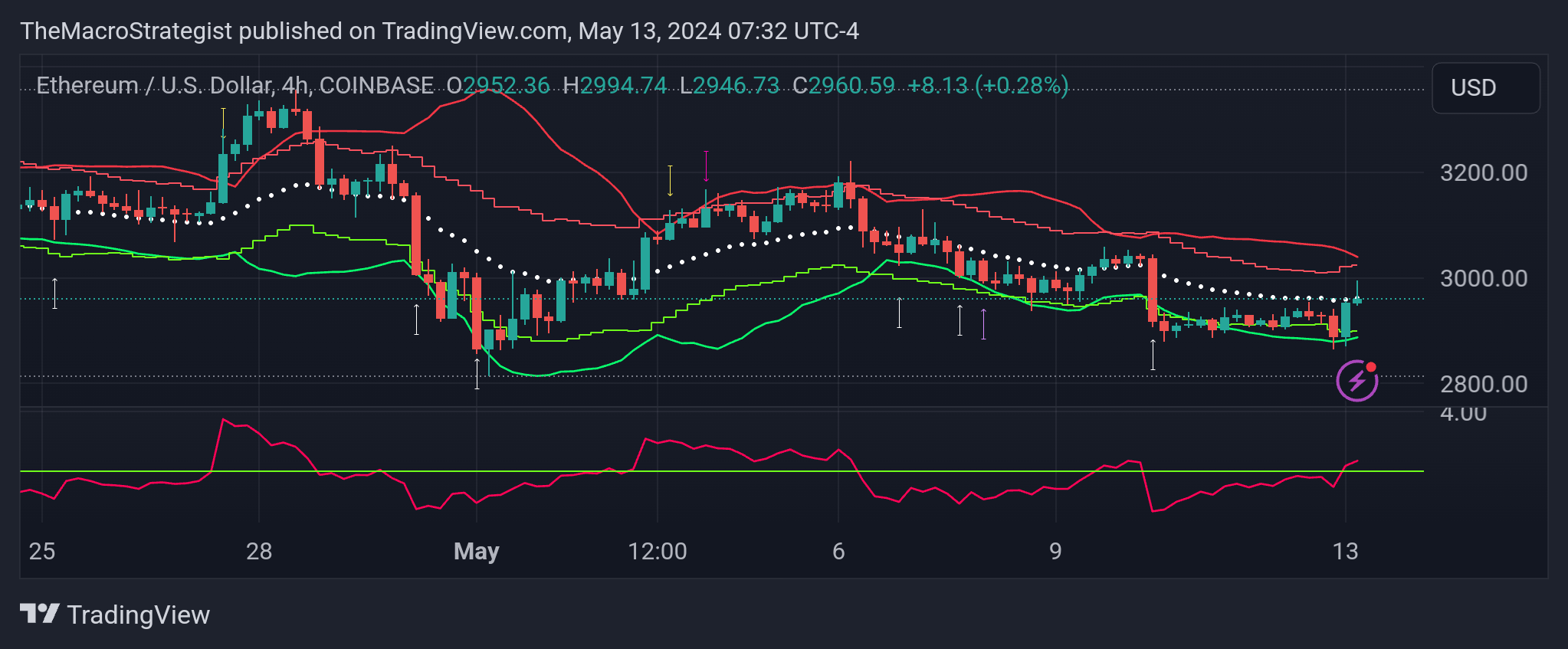Click the TradingView text in footer
This screenshot has width=1568, height=649.
[x=139, y=615]
